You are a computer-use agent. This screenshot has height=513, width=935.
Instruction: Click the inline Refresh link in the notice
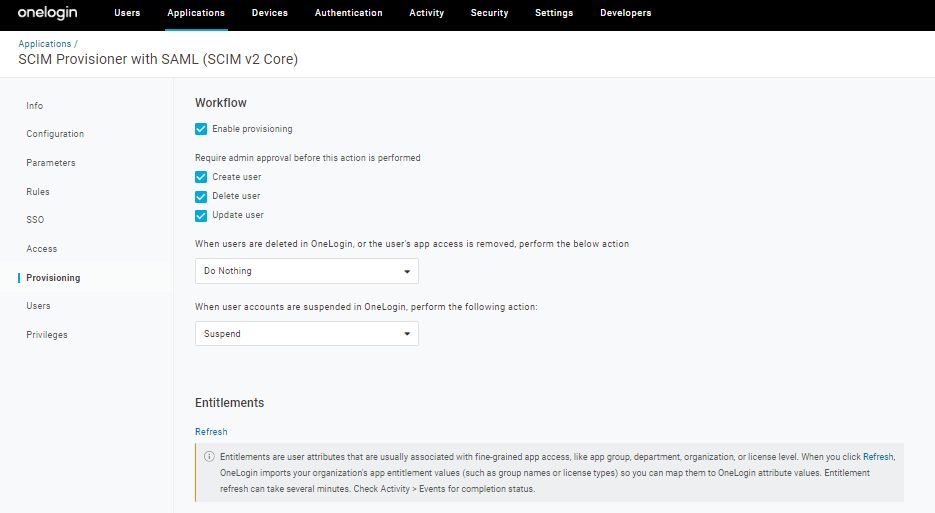coord(878,456)
